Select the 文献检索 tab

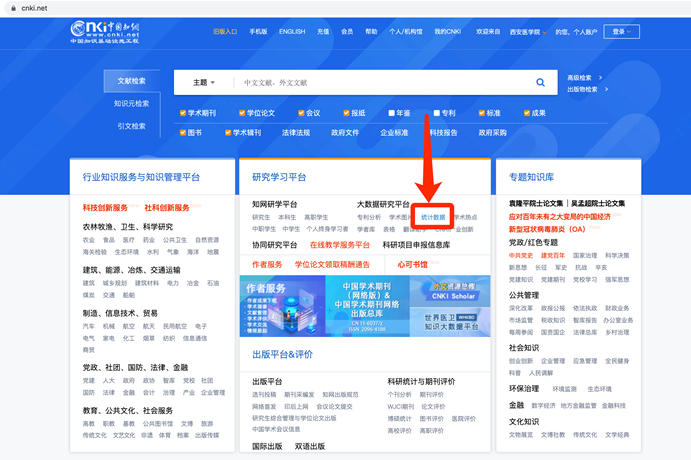(131, 81)
